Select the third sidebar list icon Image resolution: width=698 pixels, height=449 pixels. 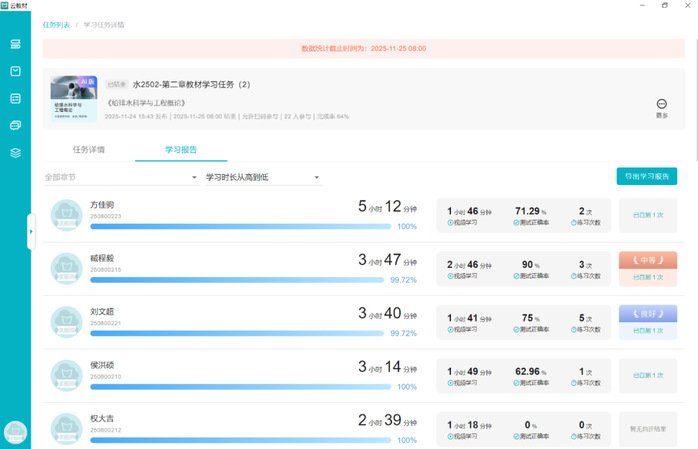(15, 98)
